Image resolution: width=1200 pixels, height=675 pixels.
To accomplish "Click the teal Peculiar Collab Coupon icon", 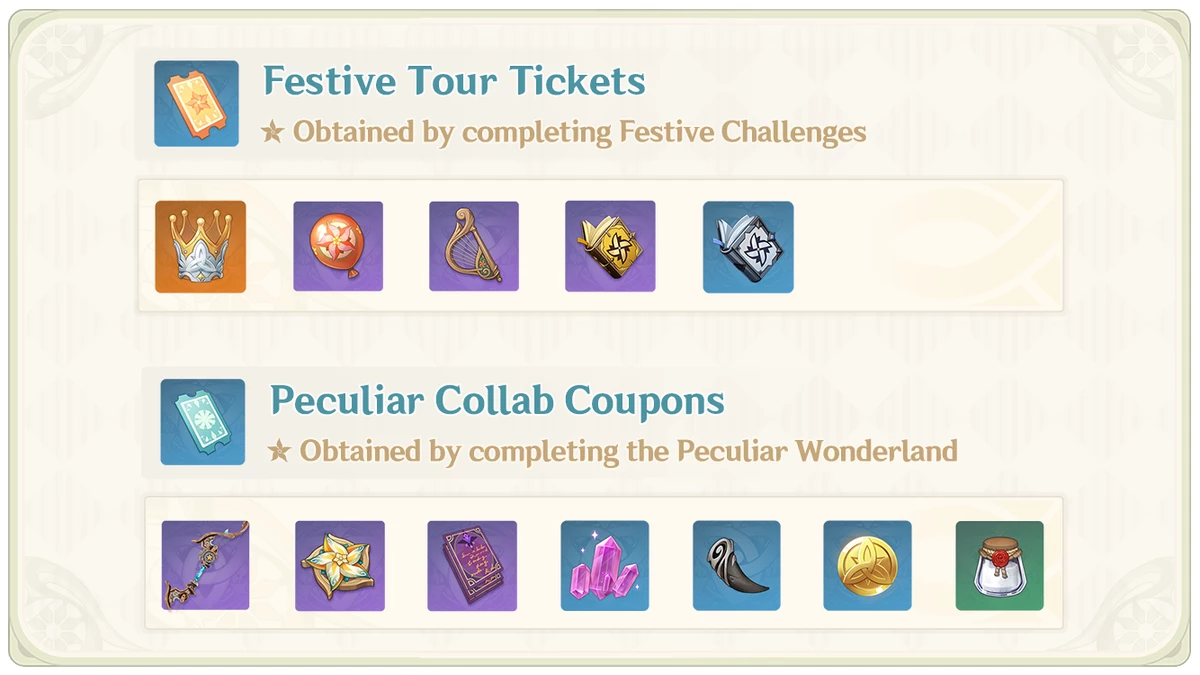I will coord(203,422).
